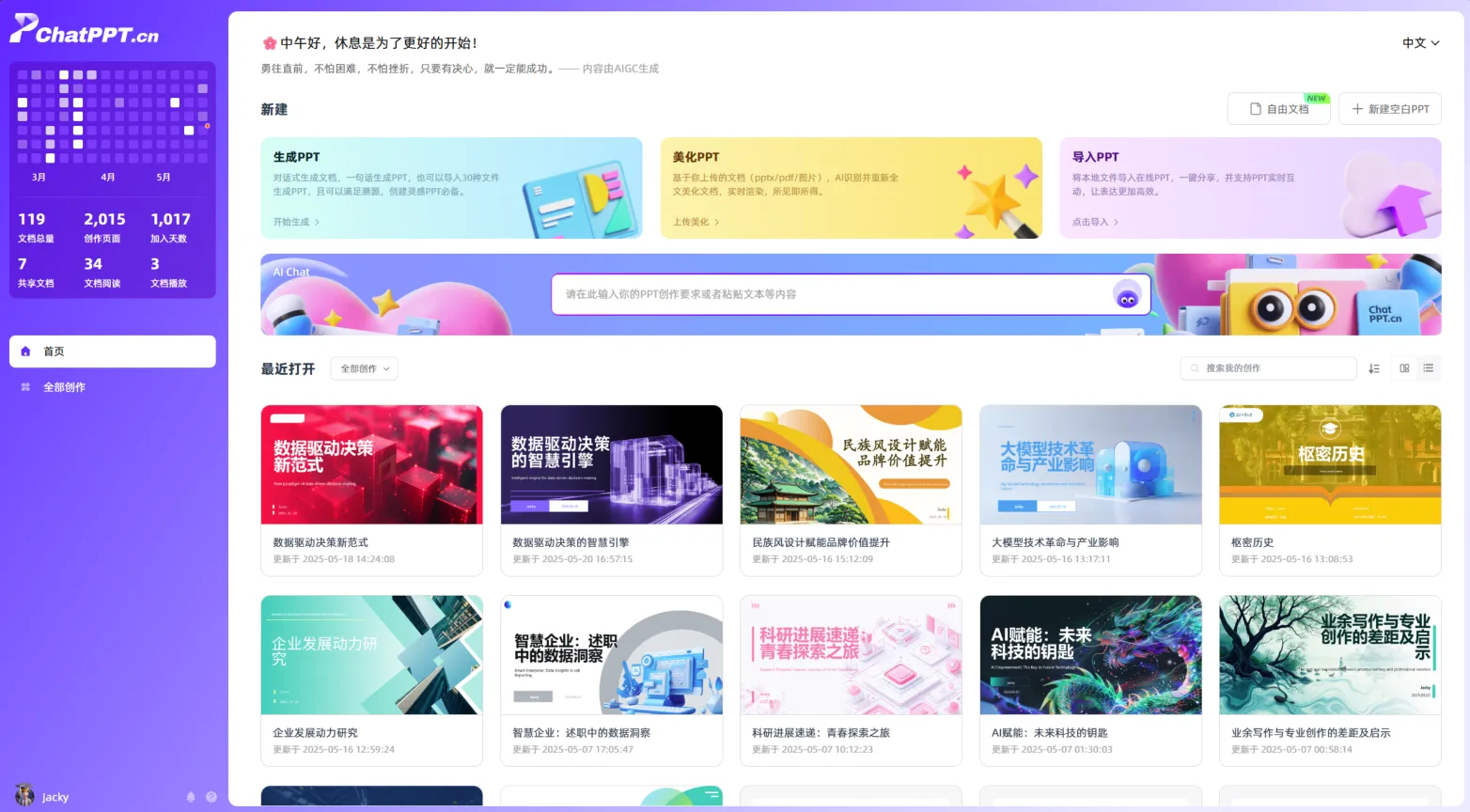
Task: Click the 上传美化 link
Action: point(696,223)
